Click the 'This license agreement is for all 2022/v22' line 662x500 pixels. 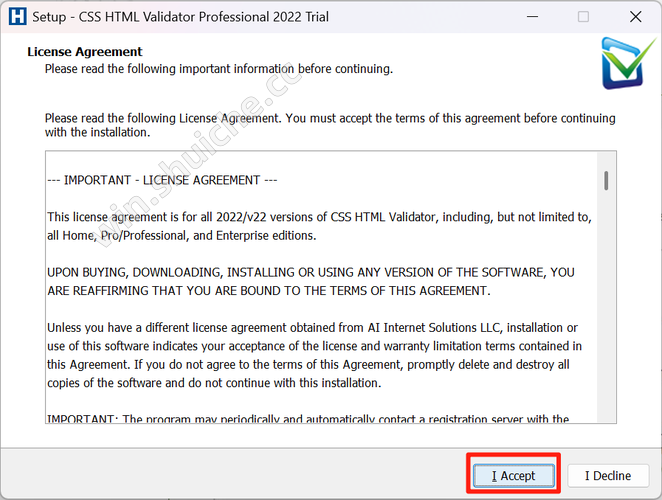319,217
